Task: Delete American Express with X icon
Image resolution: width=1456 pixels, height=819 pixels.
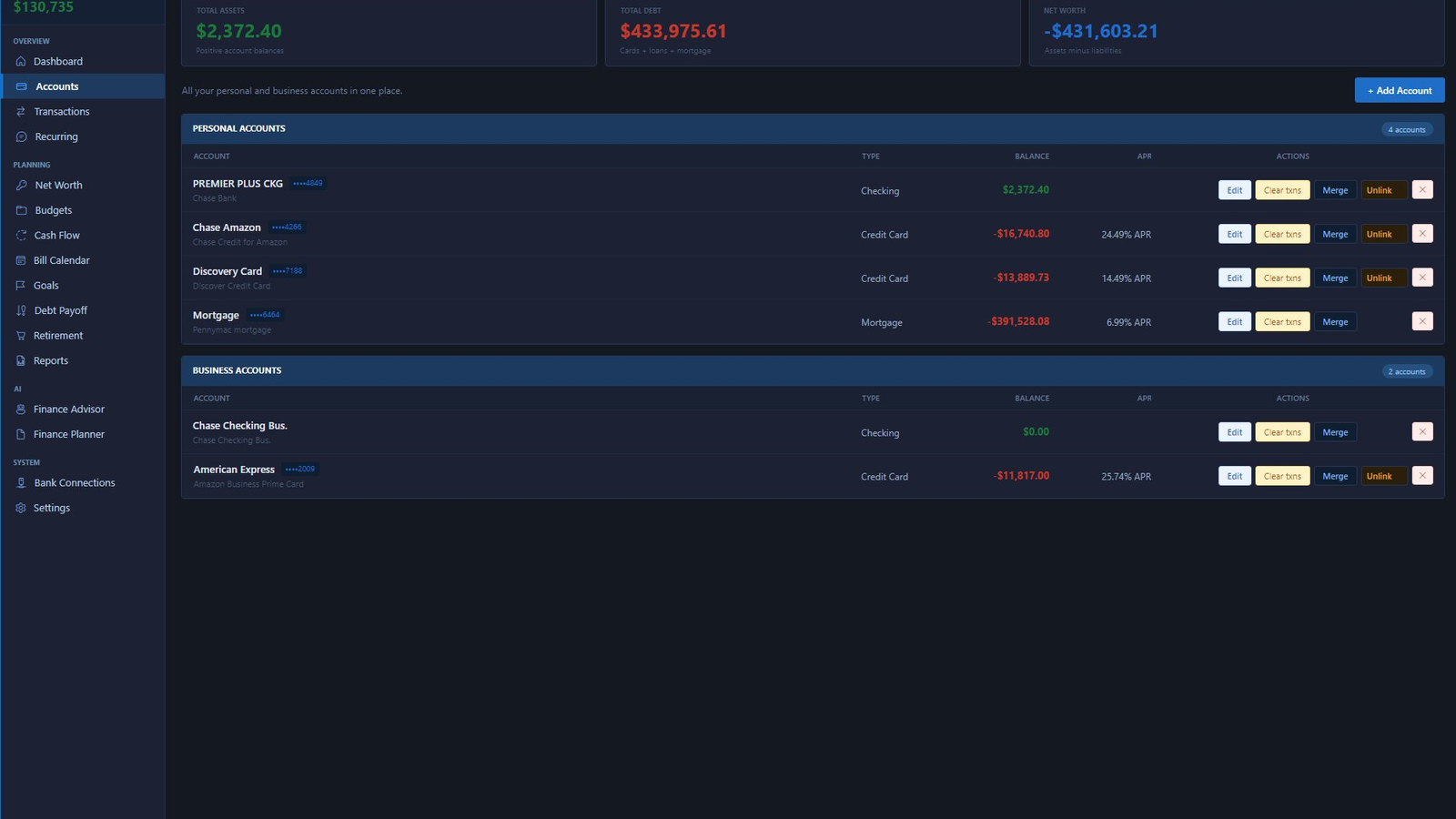Action: [1422, 475]
